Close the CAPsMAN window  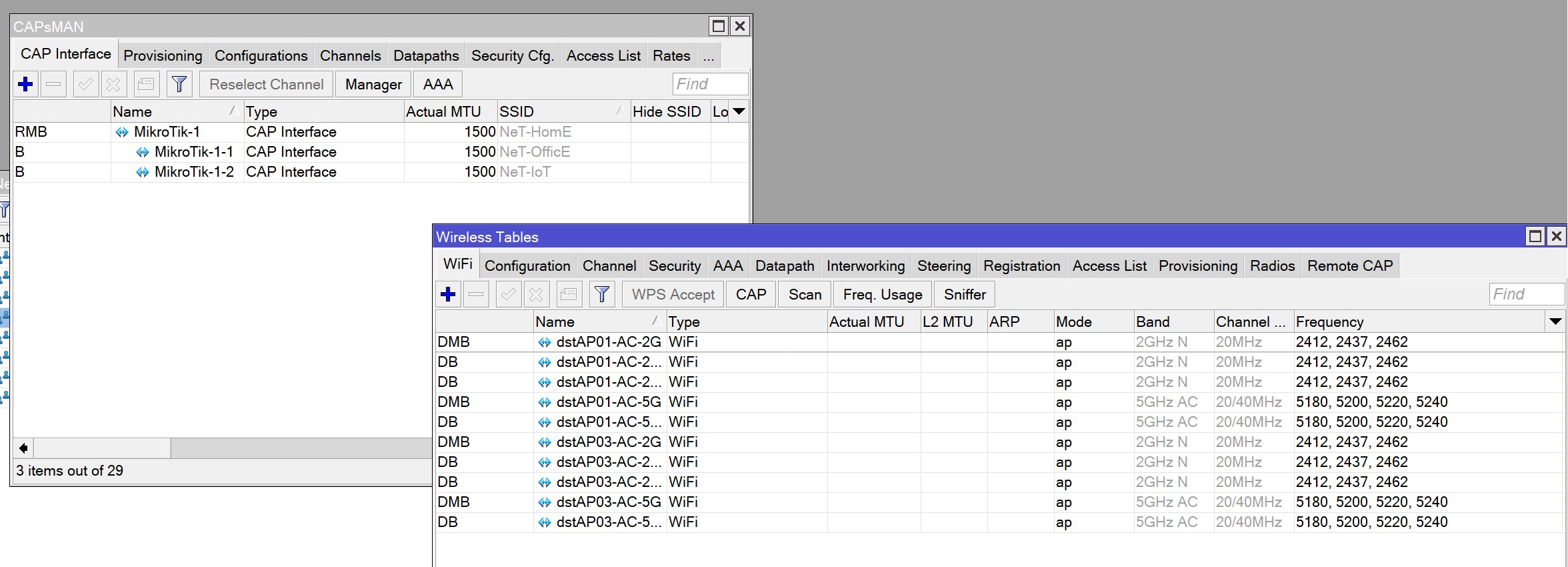coord(740,26)
